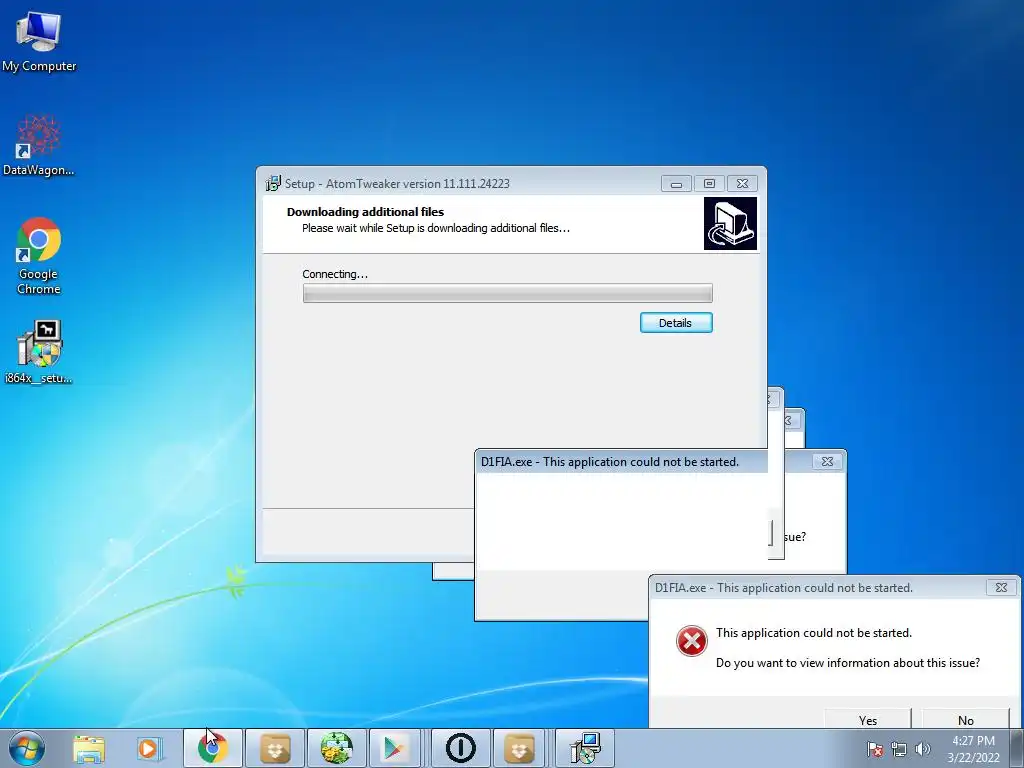Click the Setup - AtomTweaker title bar text
The width and height of the screenshot is (1024, 768).
[x=397, y=184]
